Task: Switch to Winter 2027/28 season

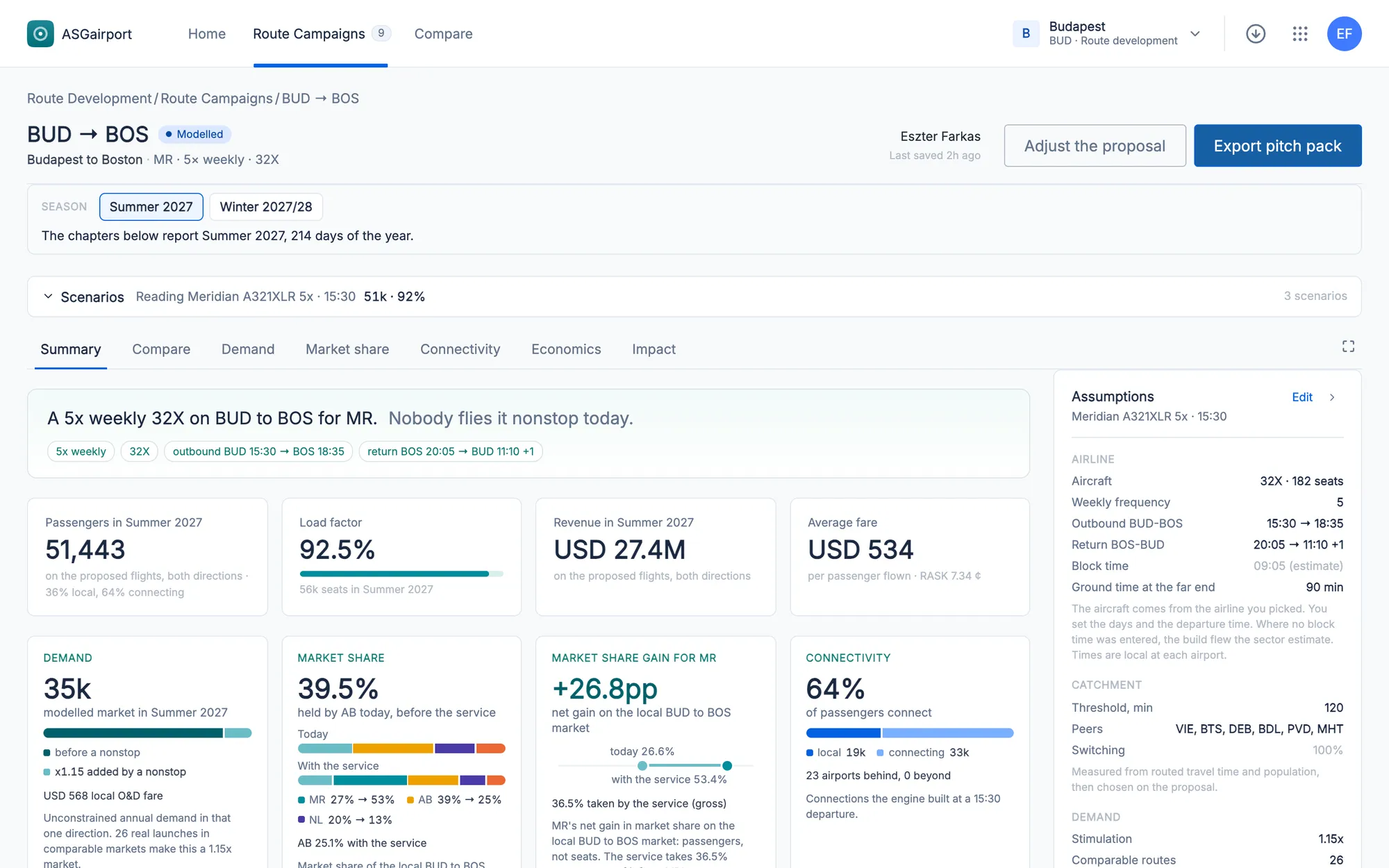Action: click(266, 207)
